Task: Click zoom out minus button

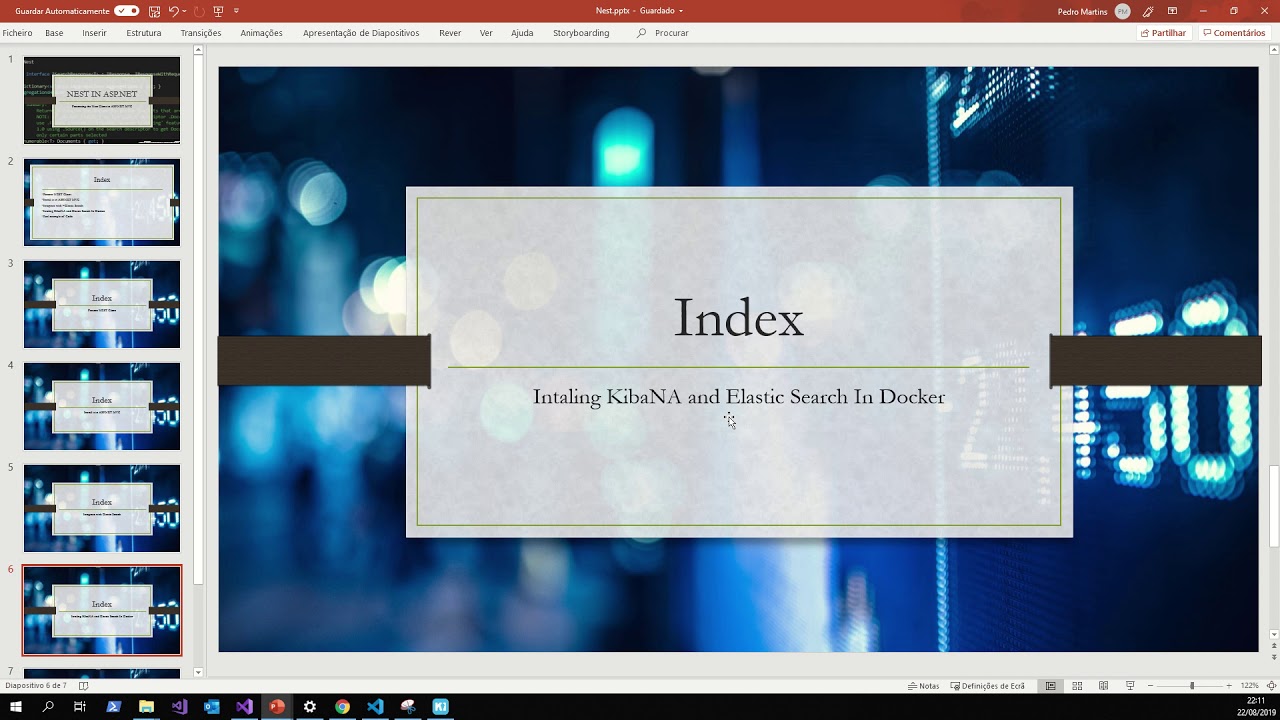Action: [1151, 686]
